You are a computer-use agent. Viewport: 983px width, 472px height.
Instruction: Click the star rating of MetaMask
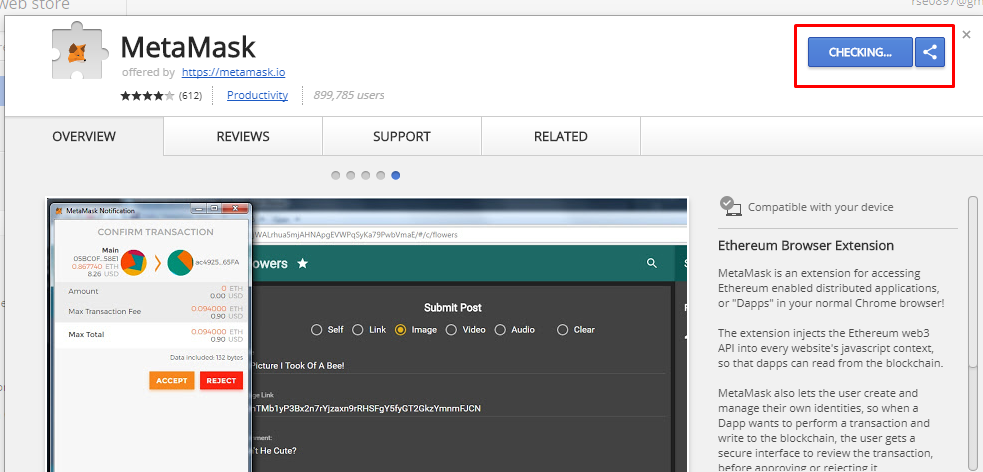click(x=147, y=96)
